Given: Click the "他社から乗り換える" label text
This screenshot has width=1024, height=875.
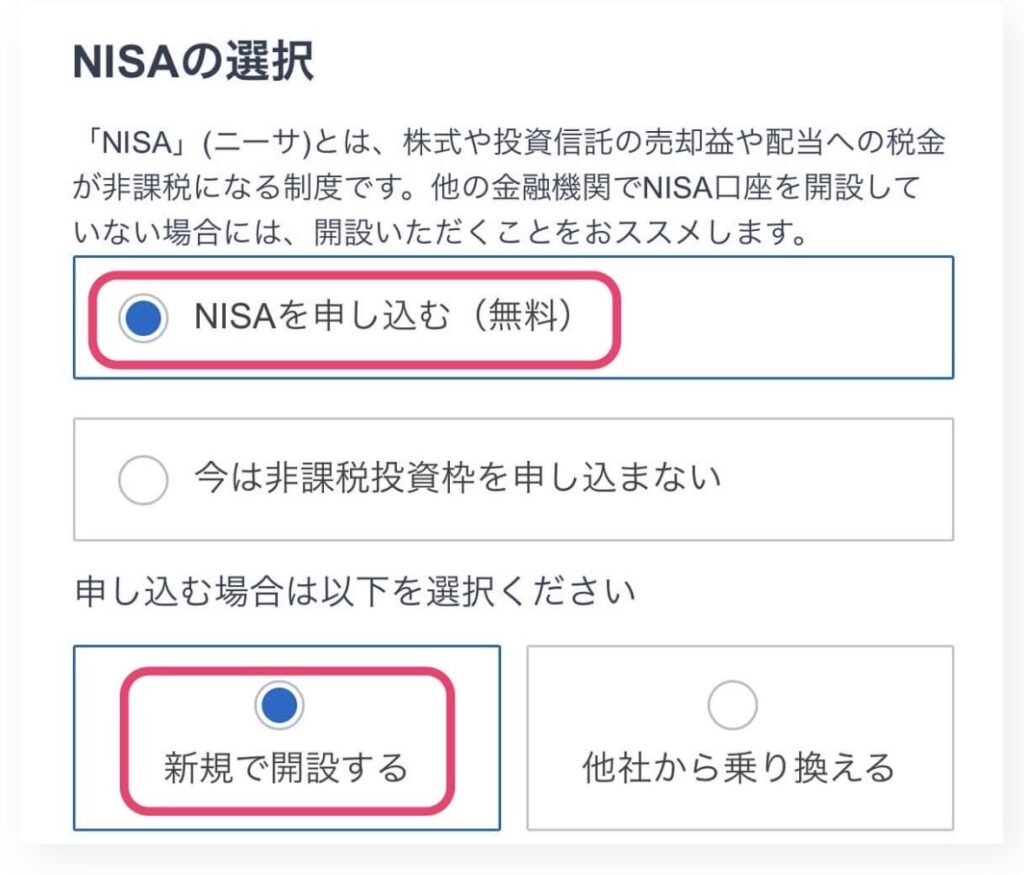Looking at the screenshot, I should click(x=738, y=768).
